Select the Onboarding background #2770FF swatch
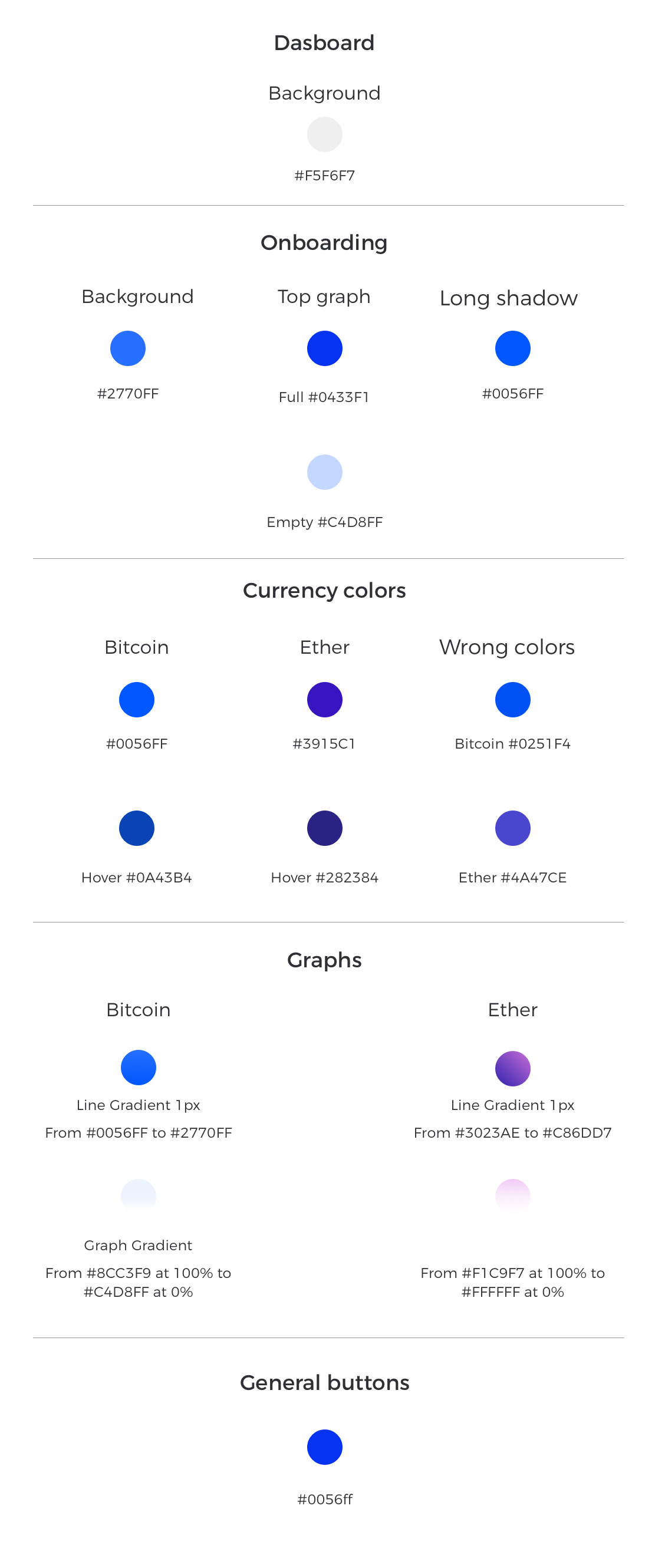Screen dimensions: 655x1568 128,348
